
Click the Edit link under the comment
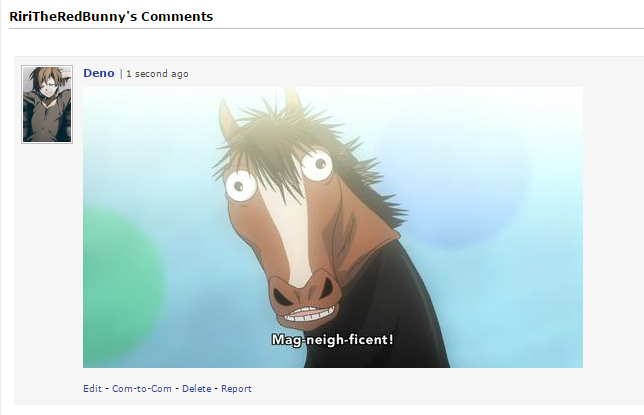point(92,388)
